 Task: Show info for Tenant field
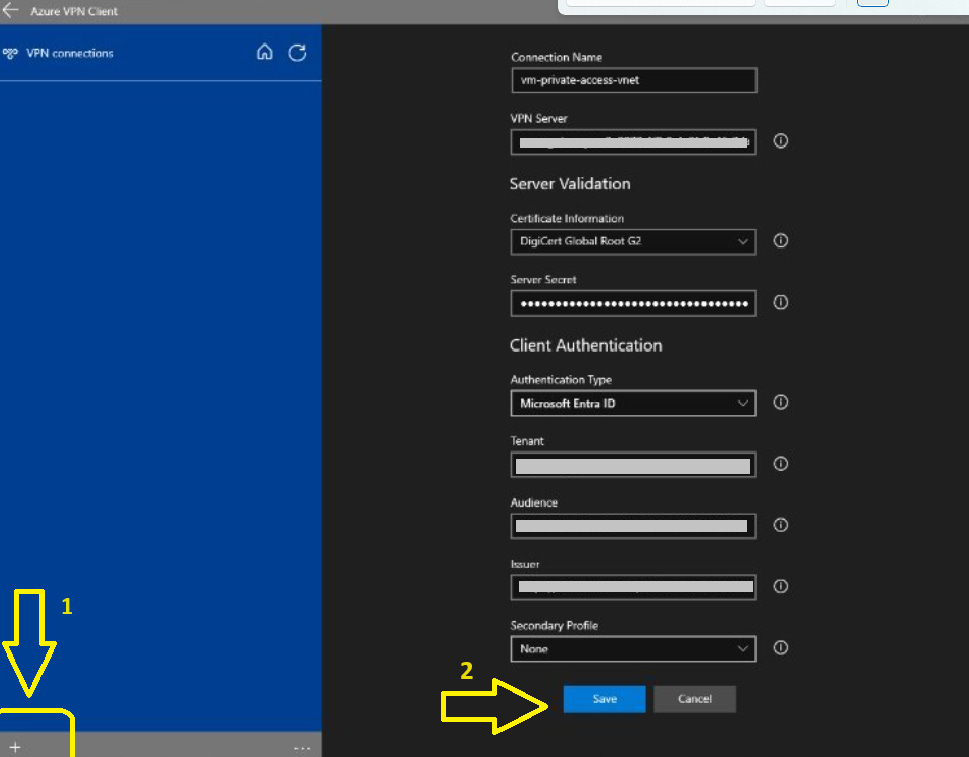click(781, 463)
